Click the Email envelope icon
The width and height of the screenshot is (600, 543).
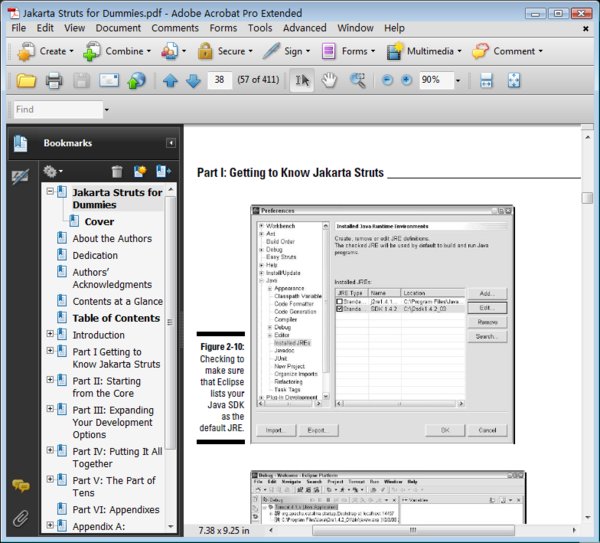click(109, 80)
